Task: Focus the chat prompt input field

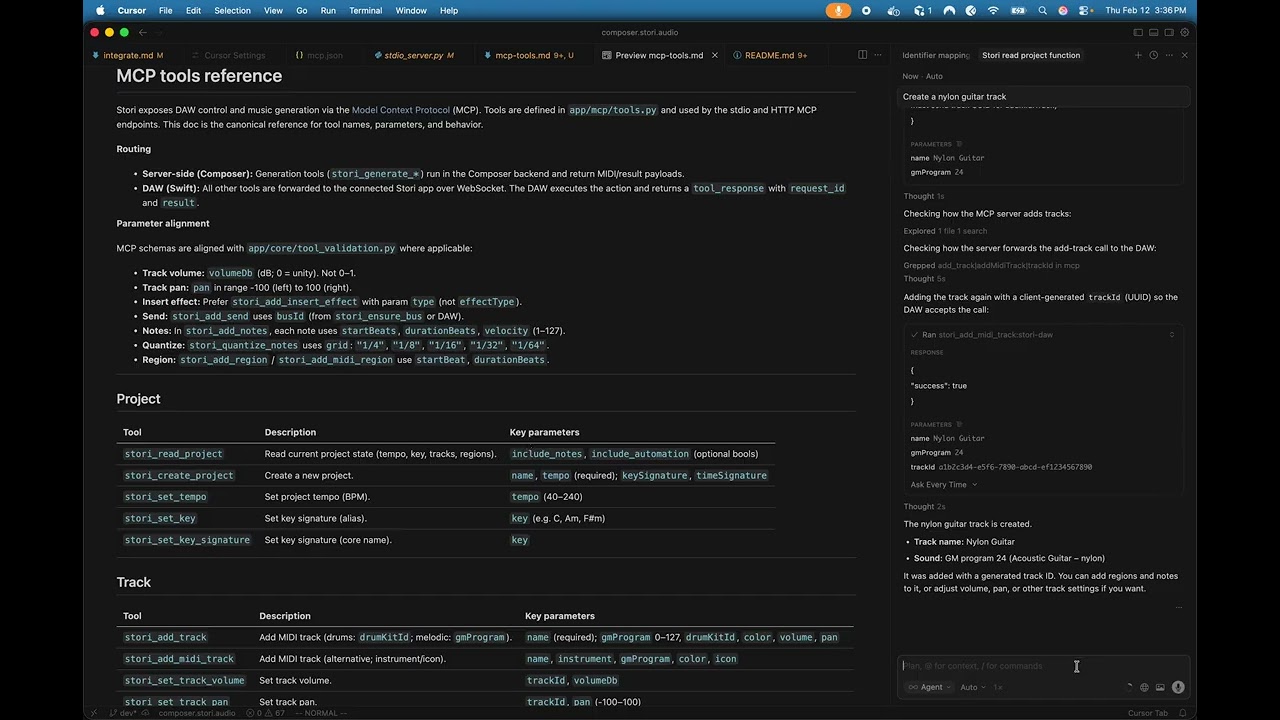Action: [1043, 665]
